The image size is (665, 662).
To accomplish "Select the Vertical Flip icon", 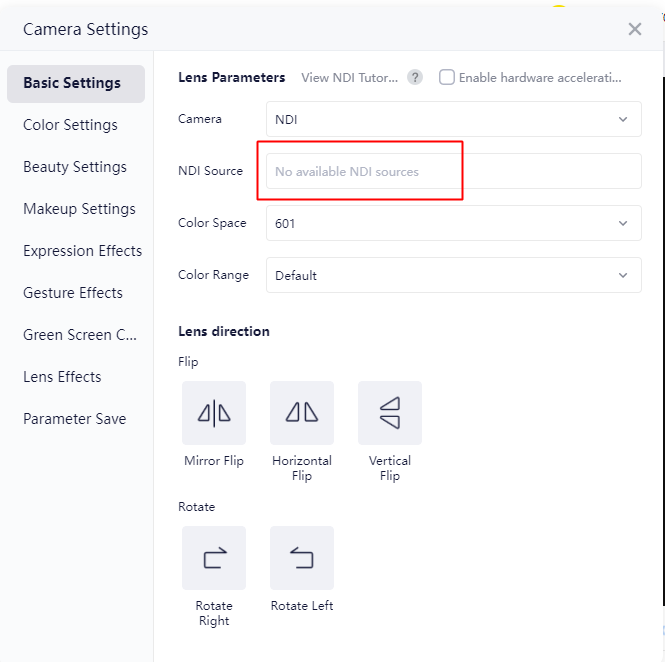I will (x=390, y=413).
